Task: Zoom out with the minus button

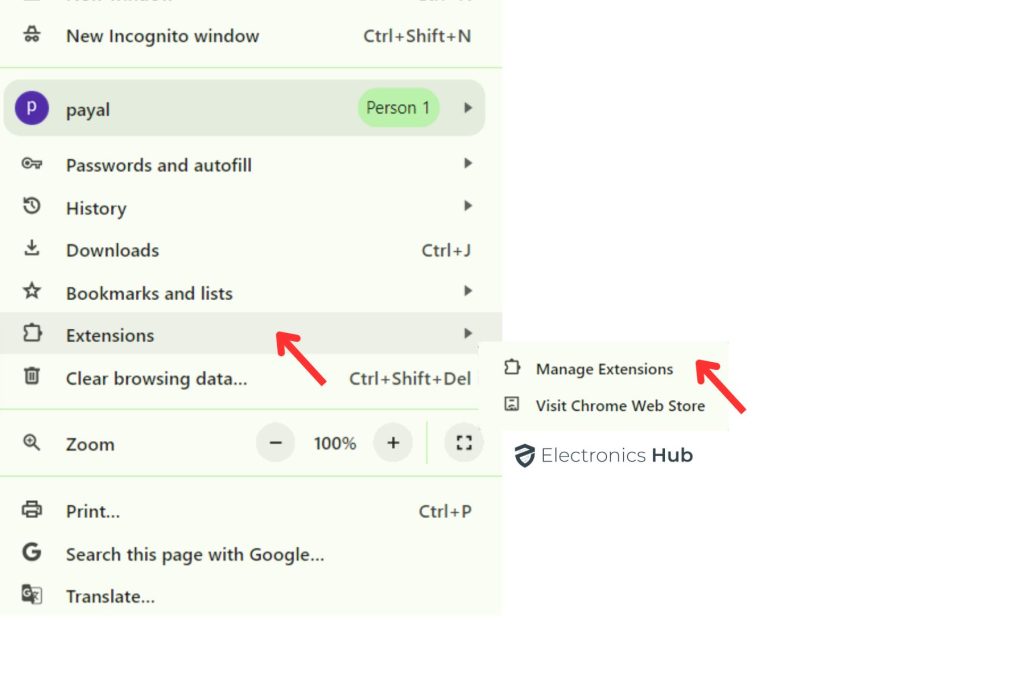Action: (276, 443)
